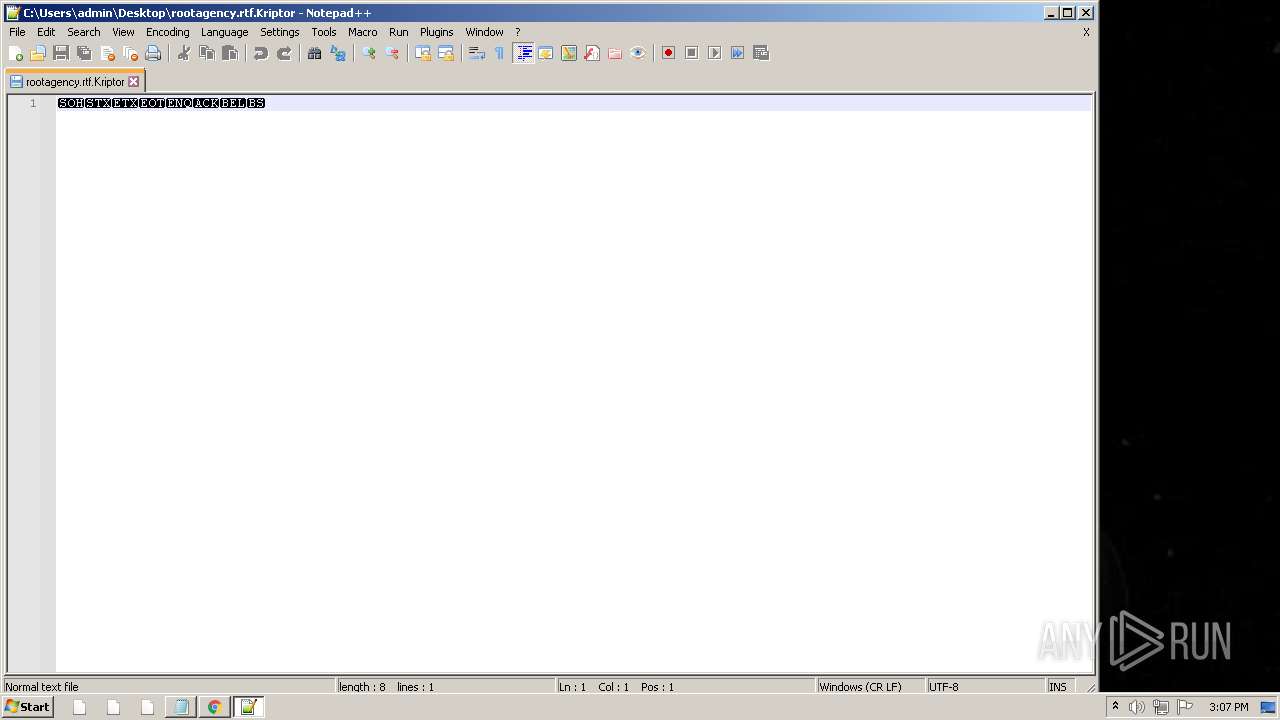Click 'length : 8' status bar field
Screen dimensions: 1280x720
(362, 687)
